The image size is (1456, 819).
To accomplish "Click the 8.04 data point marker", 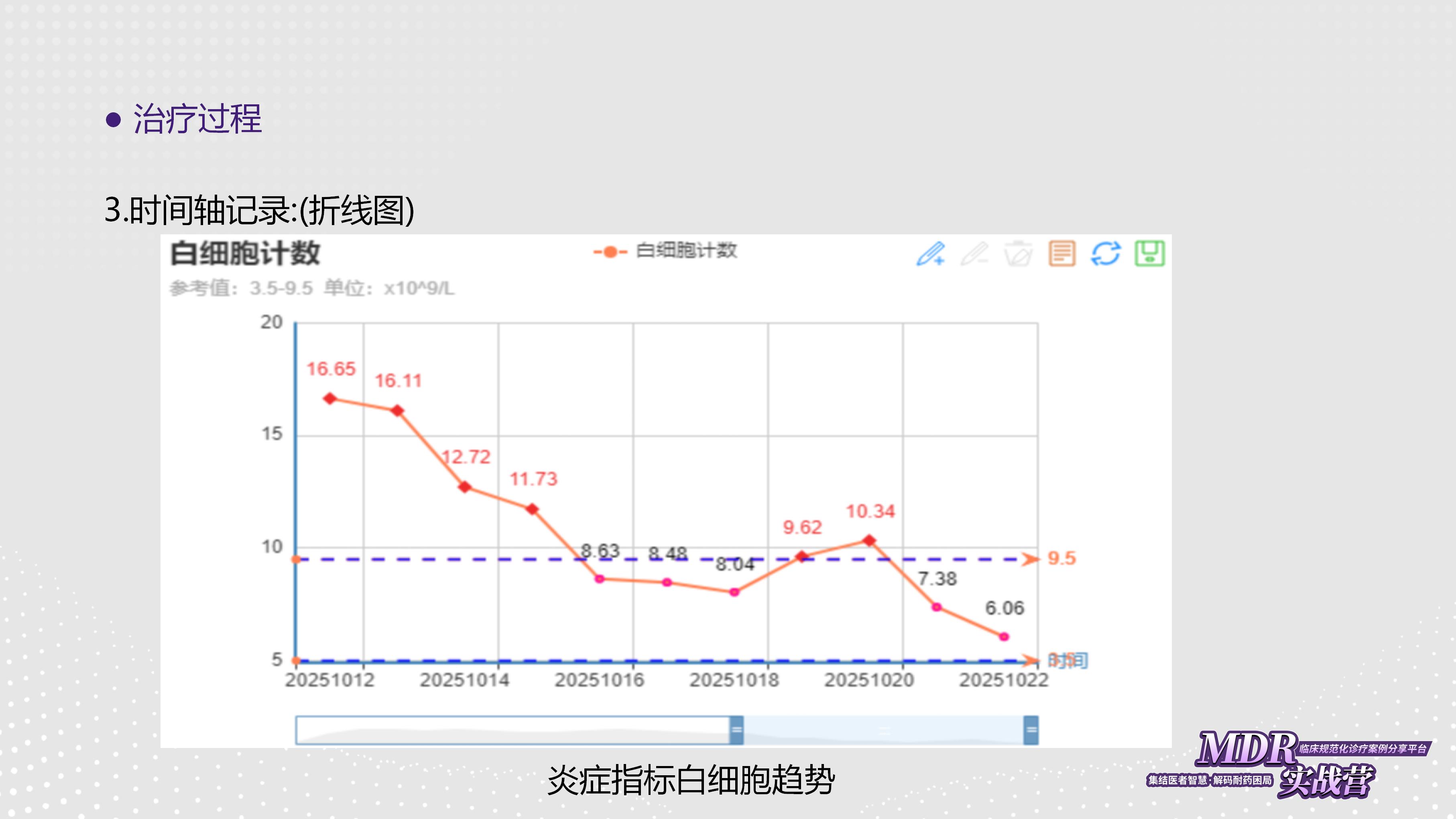I will pyautogui.click(x=734, y=592).
